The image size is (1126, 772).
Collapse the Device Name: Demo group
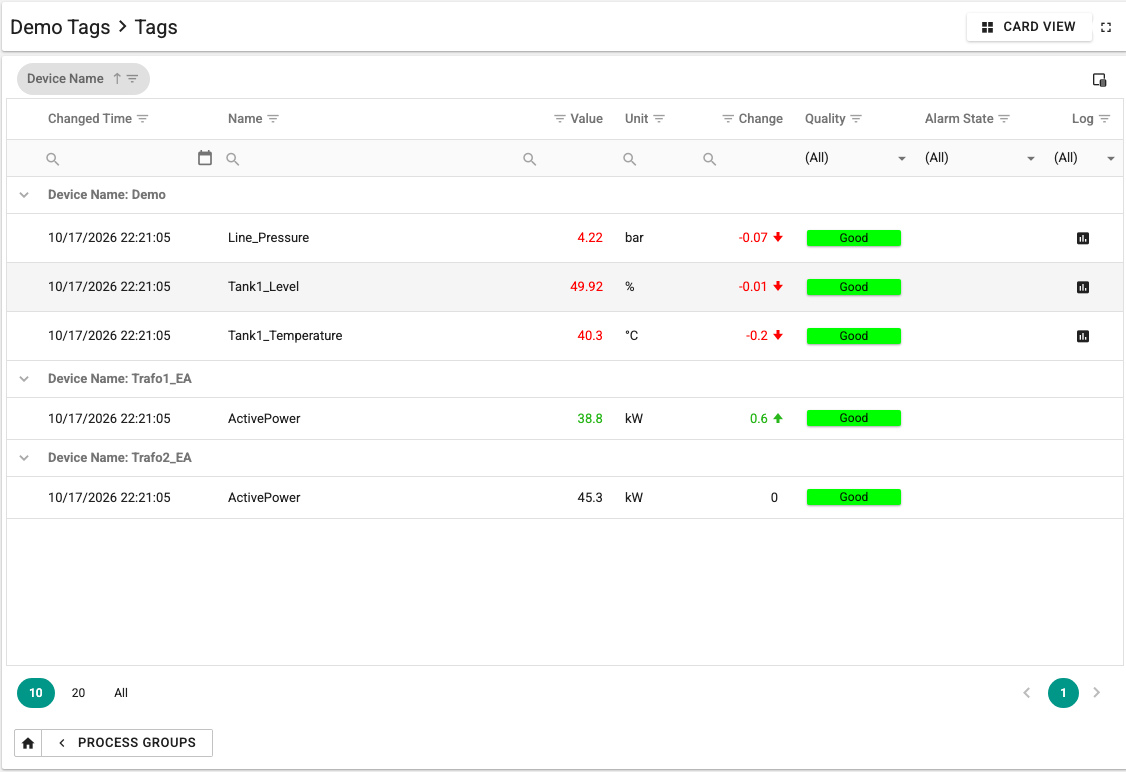click(x=24, y=195)
